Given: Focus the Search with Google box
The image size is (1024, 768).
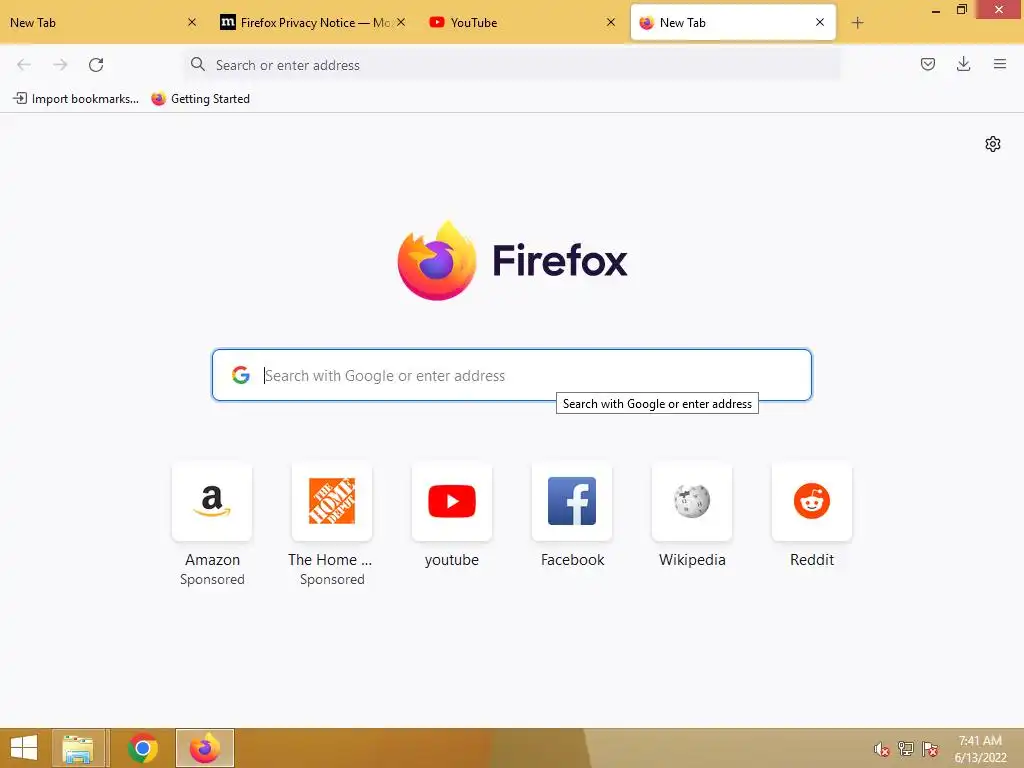Looking at the screenshot, I should pyautogui.click(x=511, y=375).
